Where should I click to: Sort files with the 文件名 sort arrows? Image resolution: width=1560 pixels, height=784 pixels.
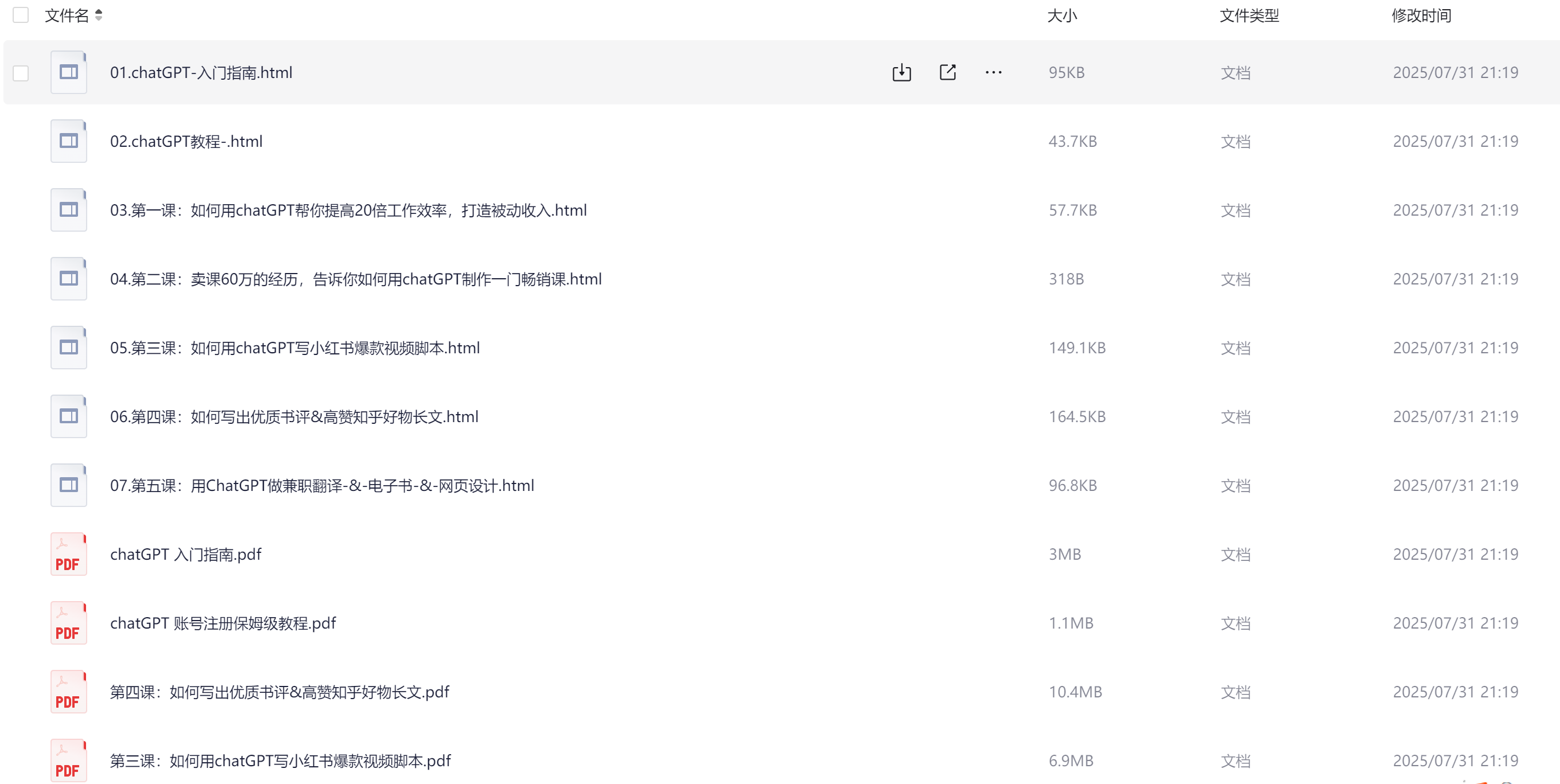[99, 15]
